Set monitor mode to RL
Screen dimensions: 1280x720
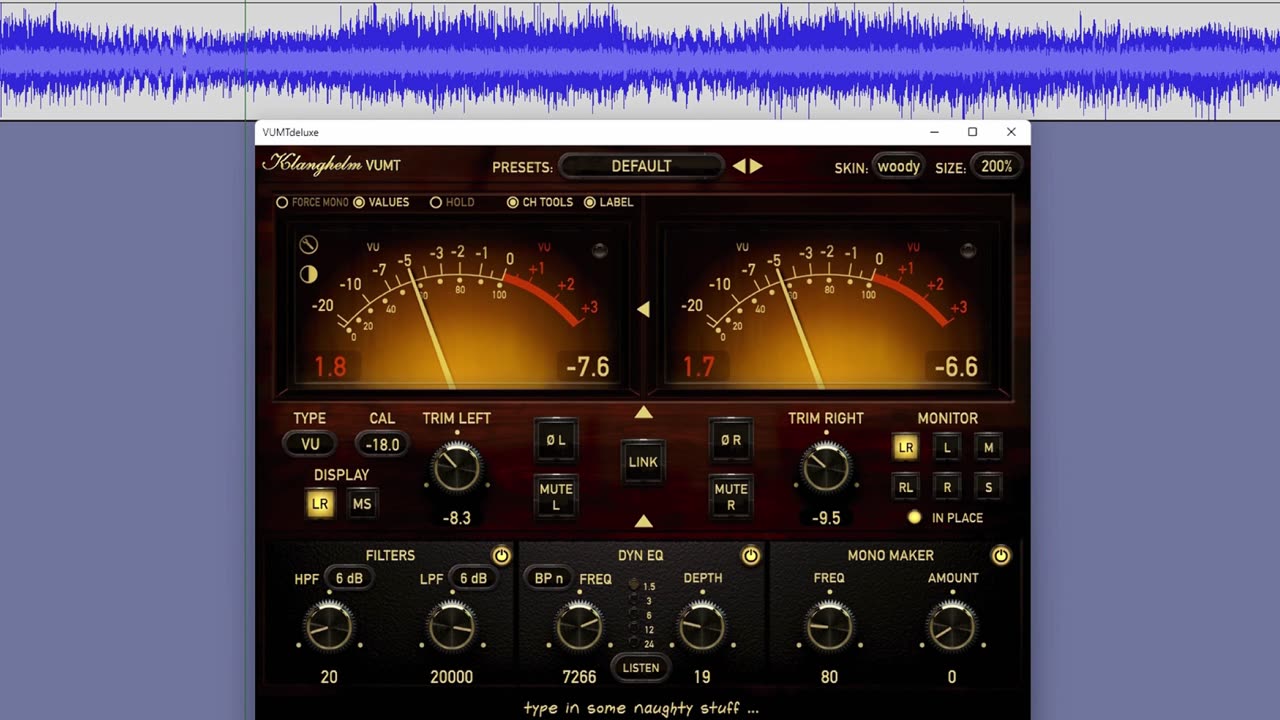[x=906, y=487]
